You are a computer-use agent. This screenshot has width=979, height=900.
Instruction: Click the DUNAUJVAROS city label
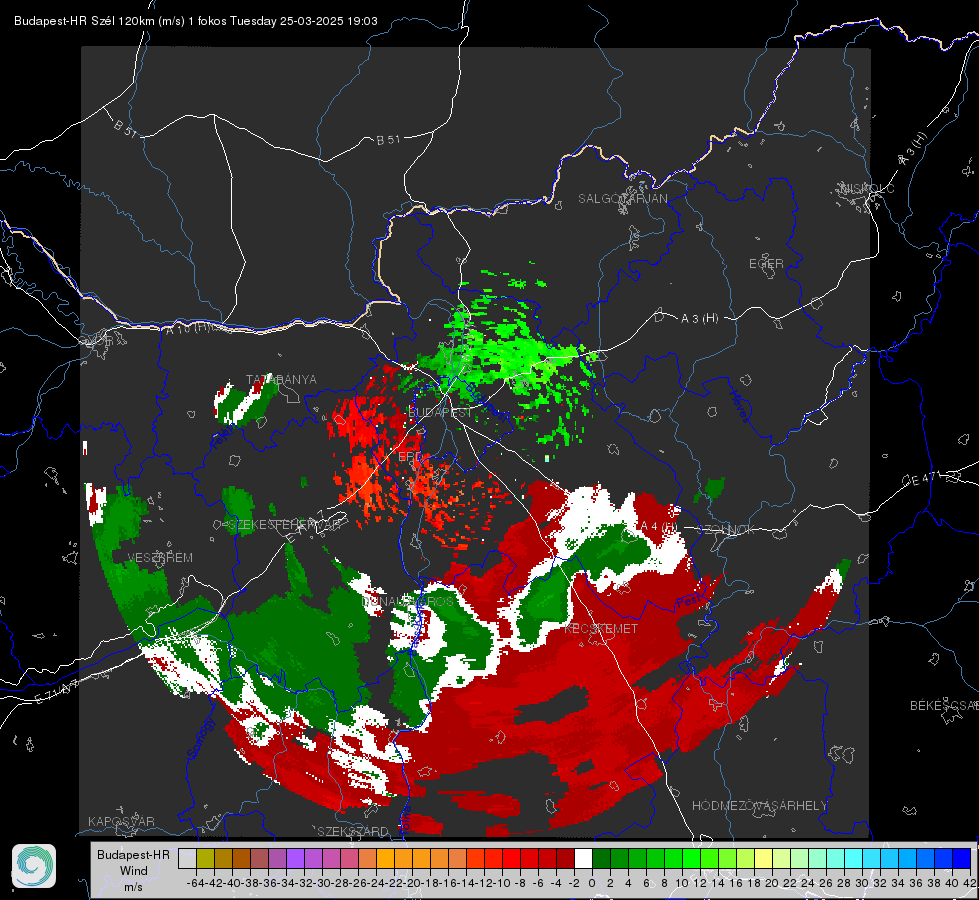pos(408,601)
